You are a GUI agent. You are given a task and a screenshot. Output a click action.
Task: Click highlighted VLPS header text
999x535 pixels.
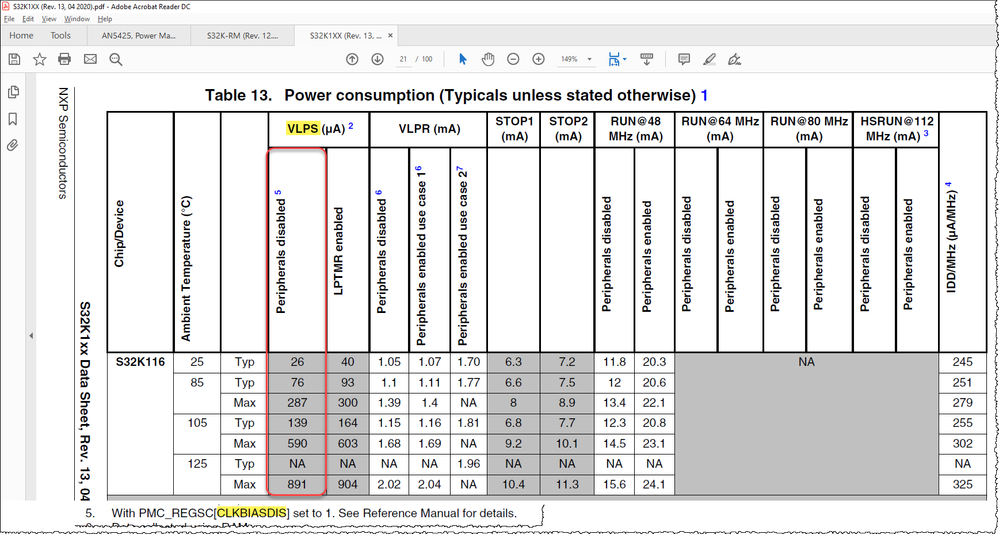tap(303, 129)
